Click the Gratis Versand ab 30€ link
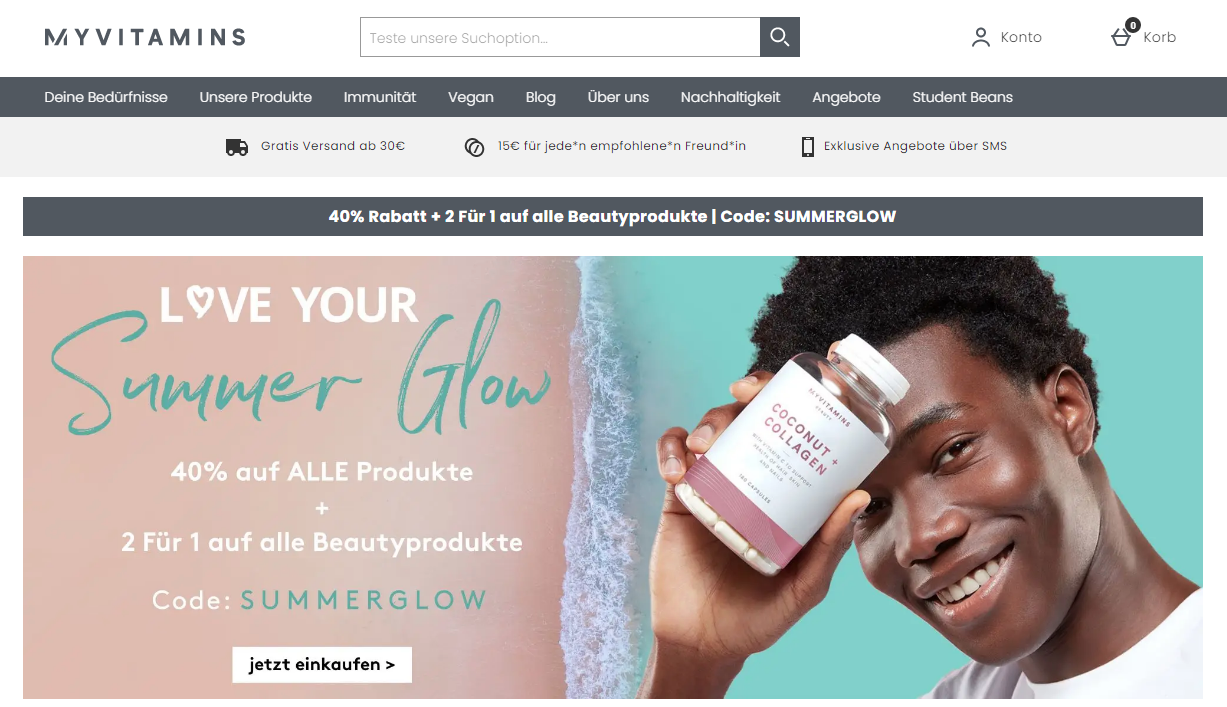The height and width of the screenshot is (707, 1227). tap(333, 146)
